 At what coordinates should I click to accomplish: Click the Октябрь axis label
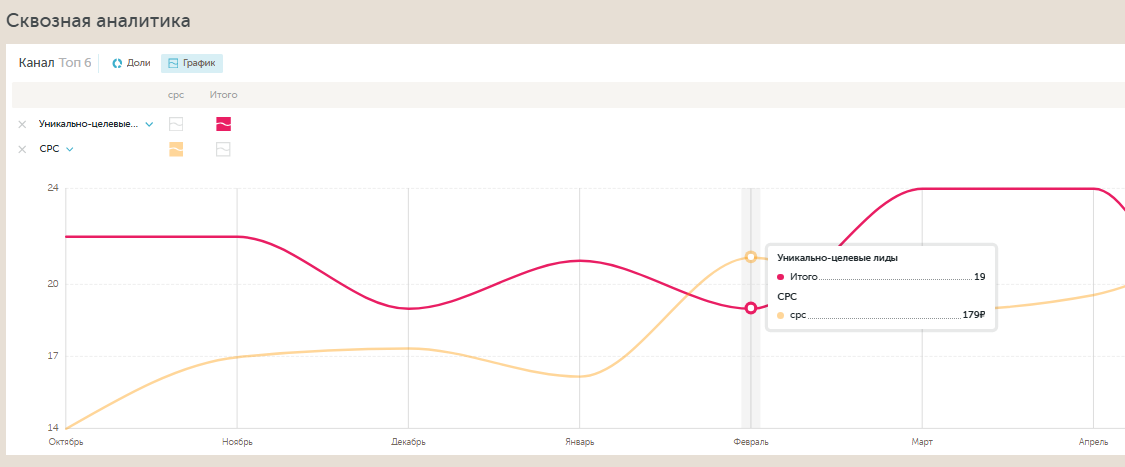click(x=66, y=442)
